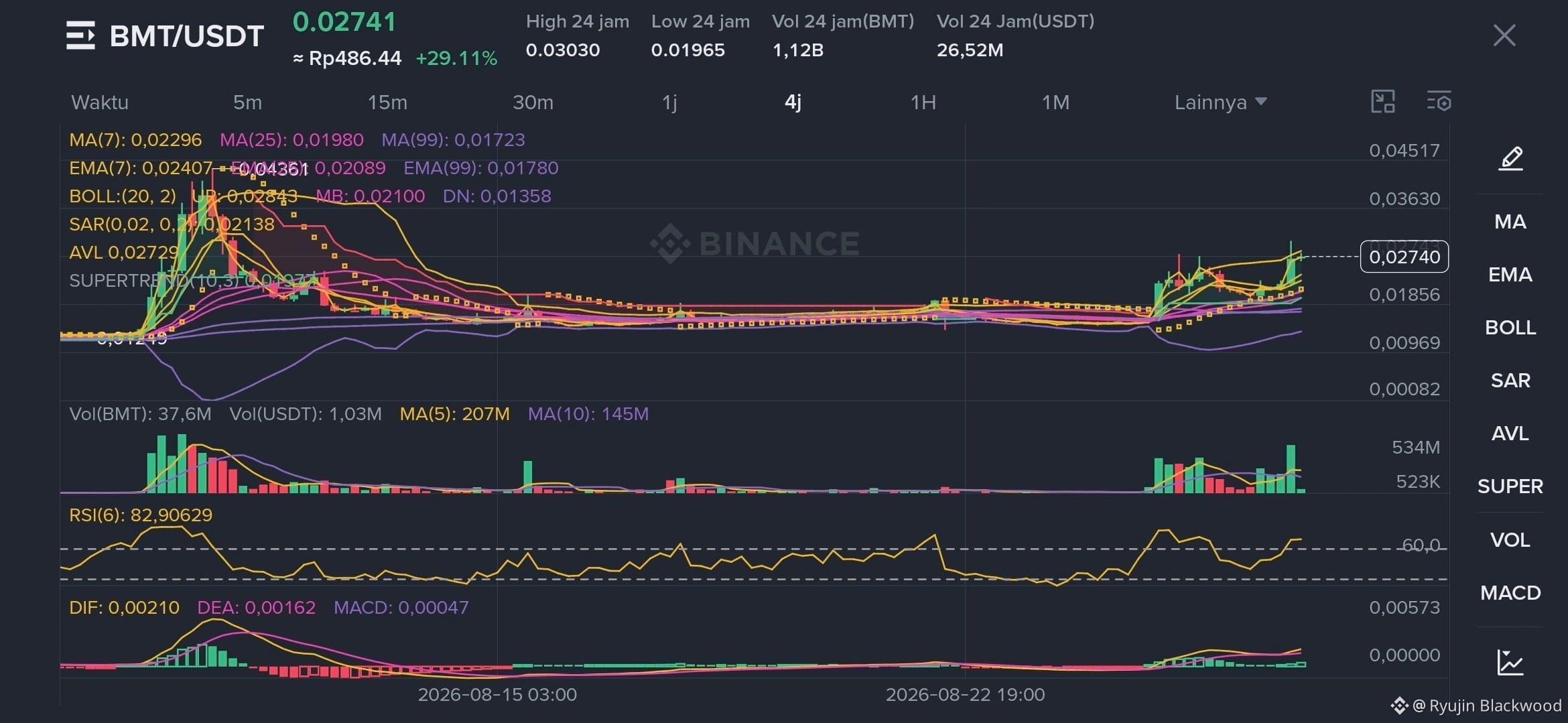Click the DIF: 0,00210 label
This screenshot has width=1568, height=723.
pos(124,608)
